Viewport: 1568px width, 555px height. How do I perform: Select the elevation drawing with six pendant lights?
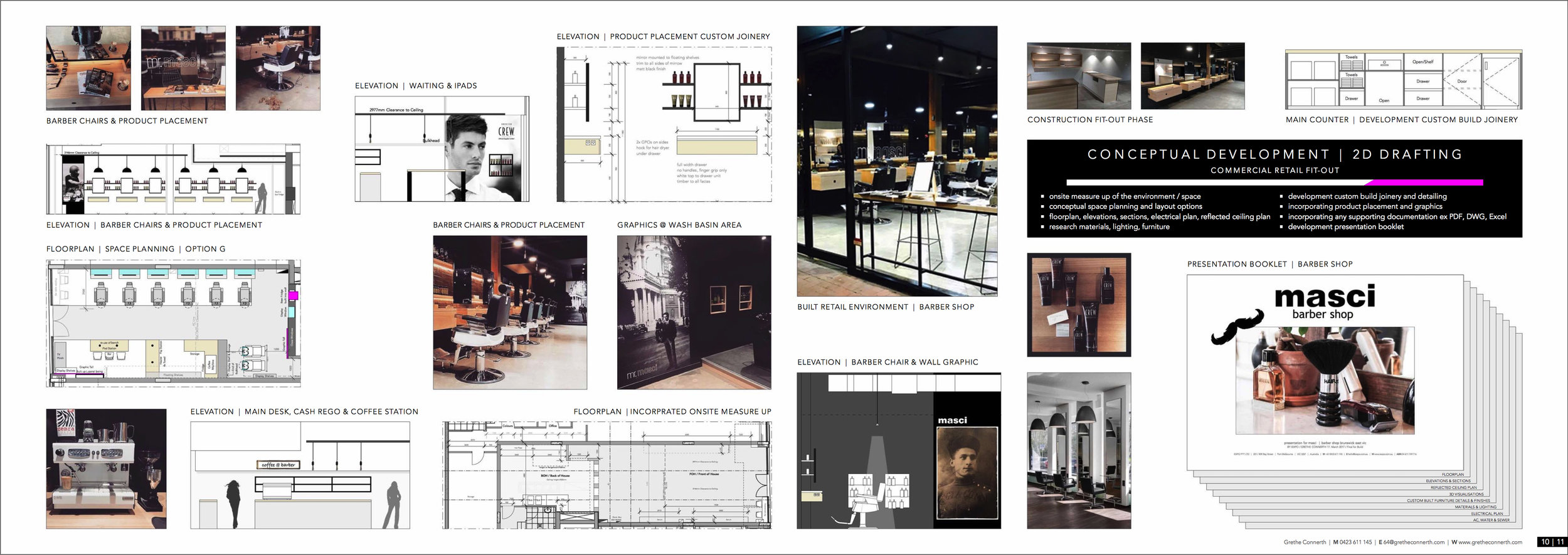(173, 179)
